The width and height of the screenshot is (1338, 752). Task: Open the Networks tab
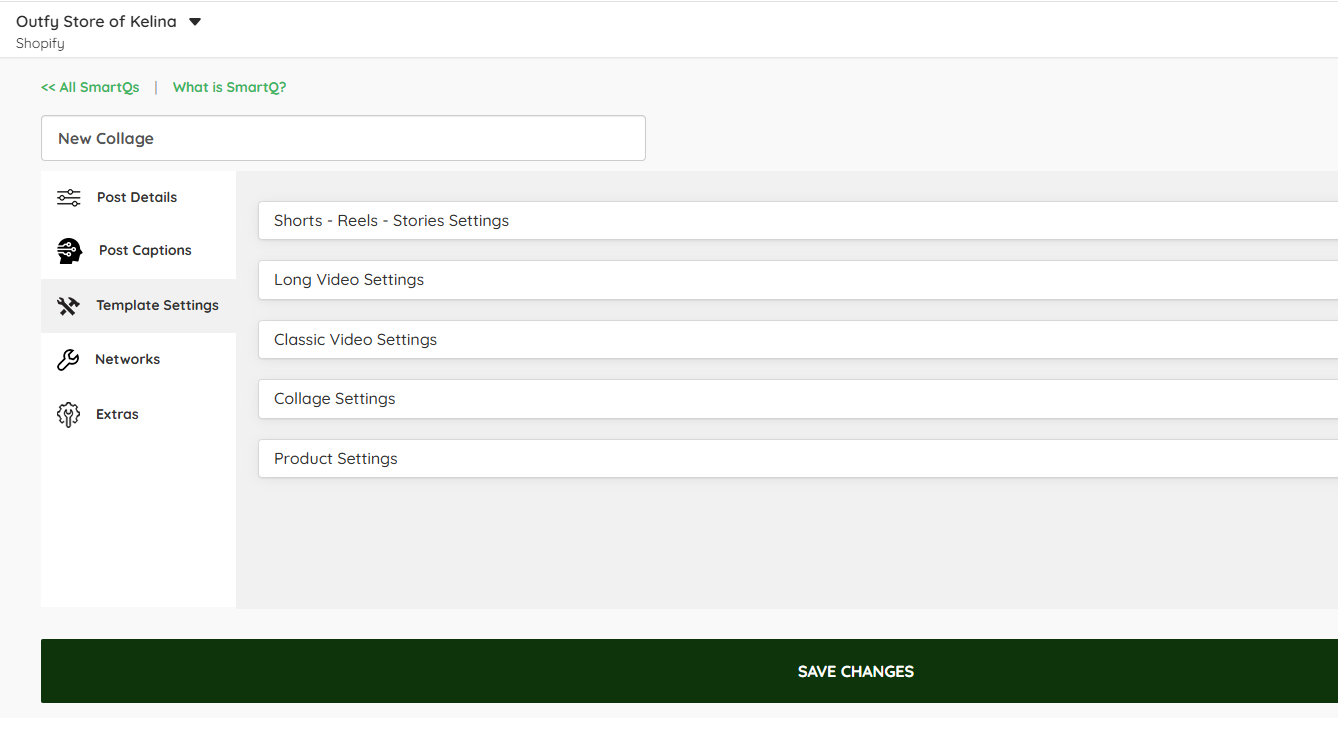coord(138,360)
